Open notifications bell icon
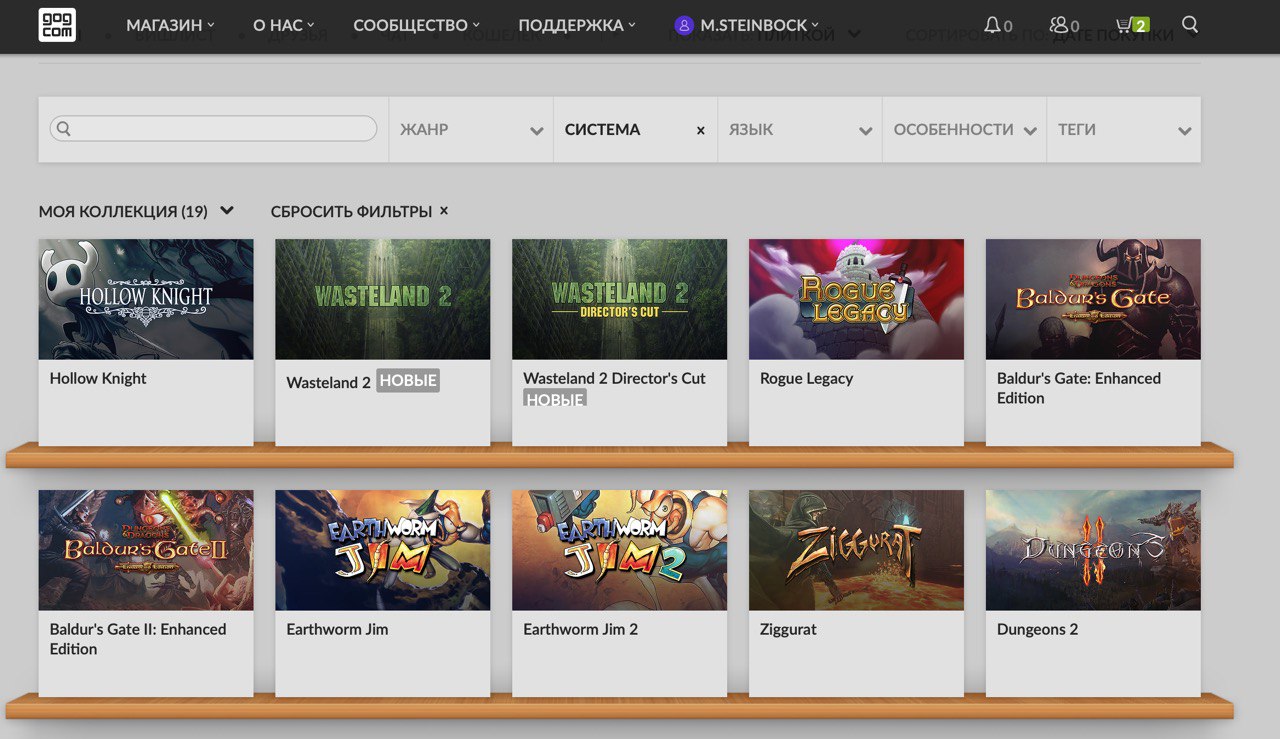 tap(992, 25)
